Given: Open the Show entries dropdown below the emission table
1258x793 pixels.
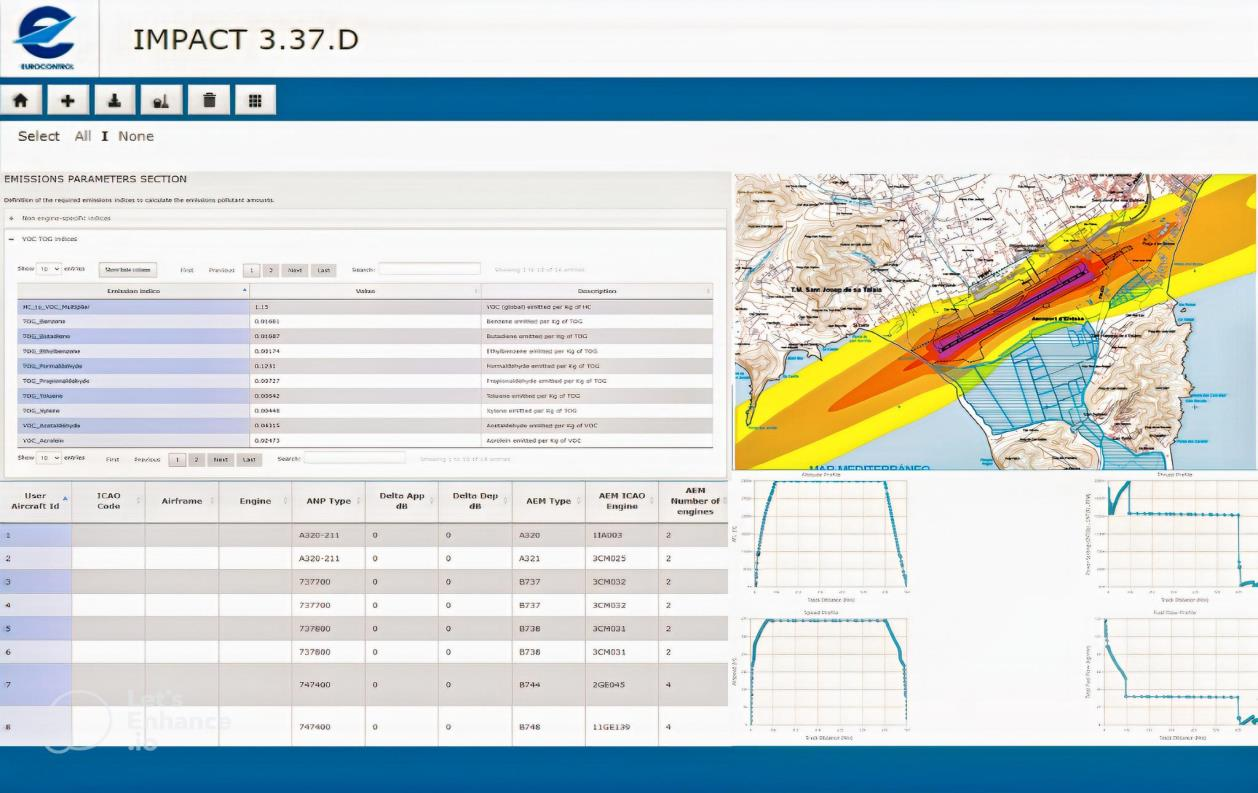Looking at the screenshot, I should click(x=49, y=458).
